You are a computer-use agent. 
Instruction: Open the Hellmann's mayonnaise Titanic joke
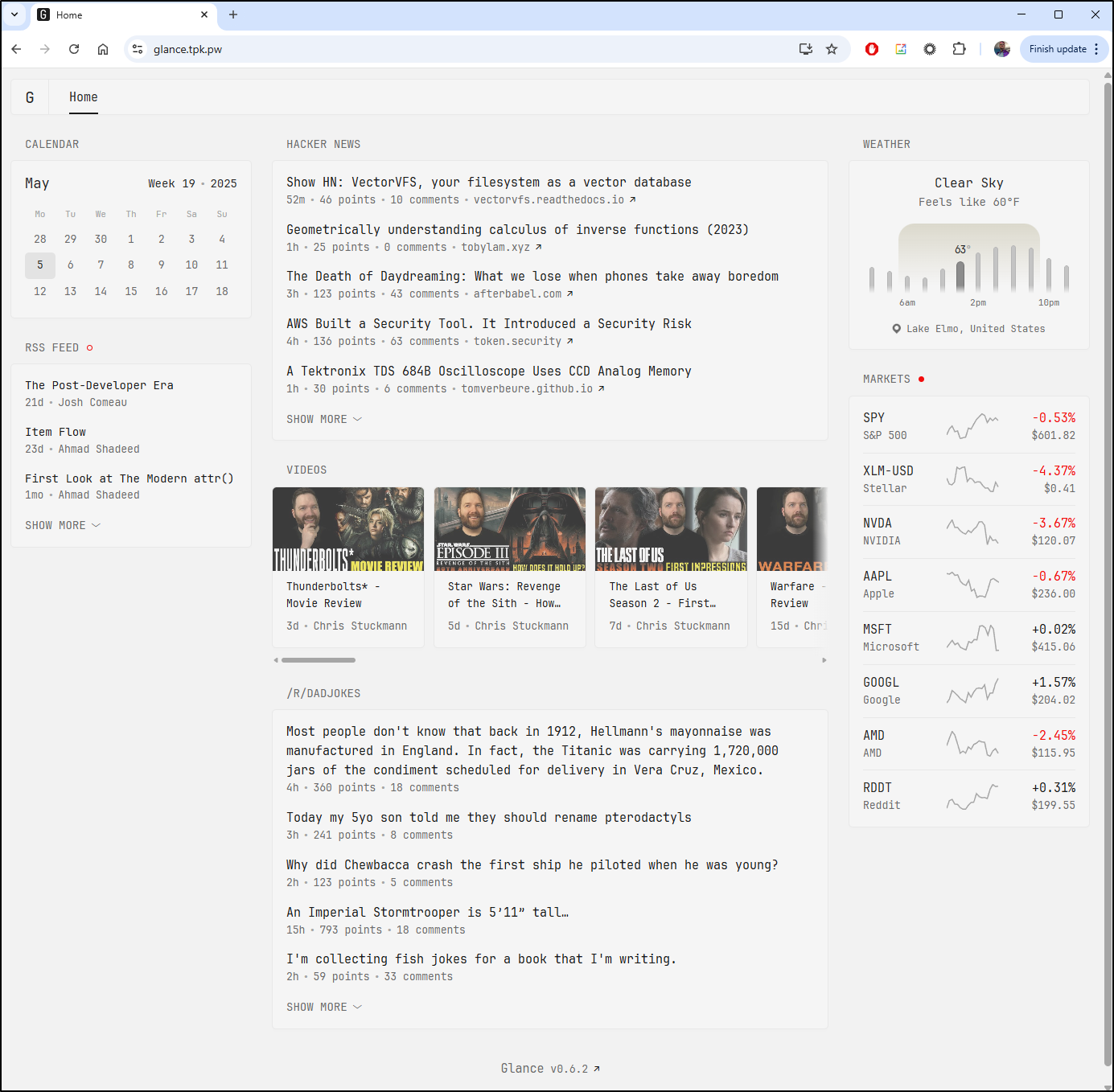point(532,751)
